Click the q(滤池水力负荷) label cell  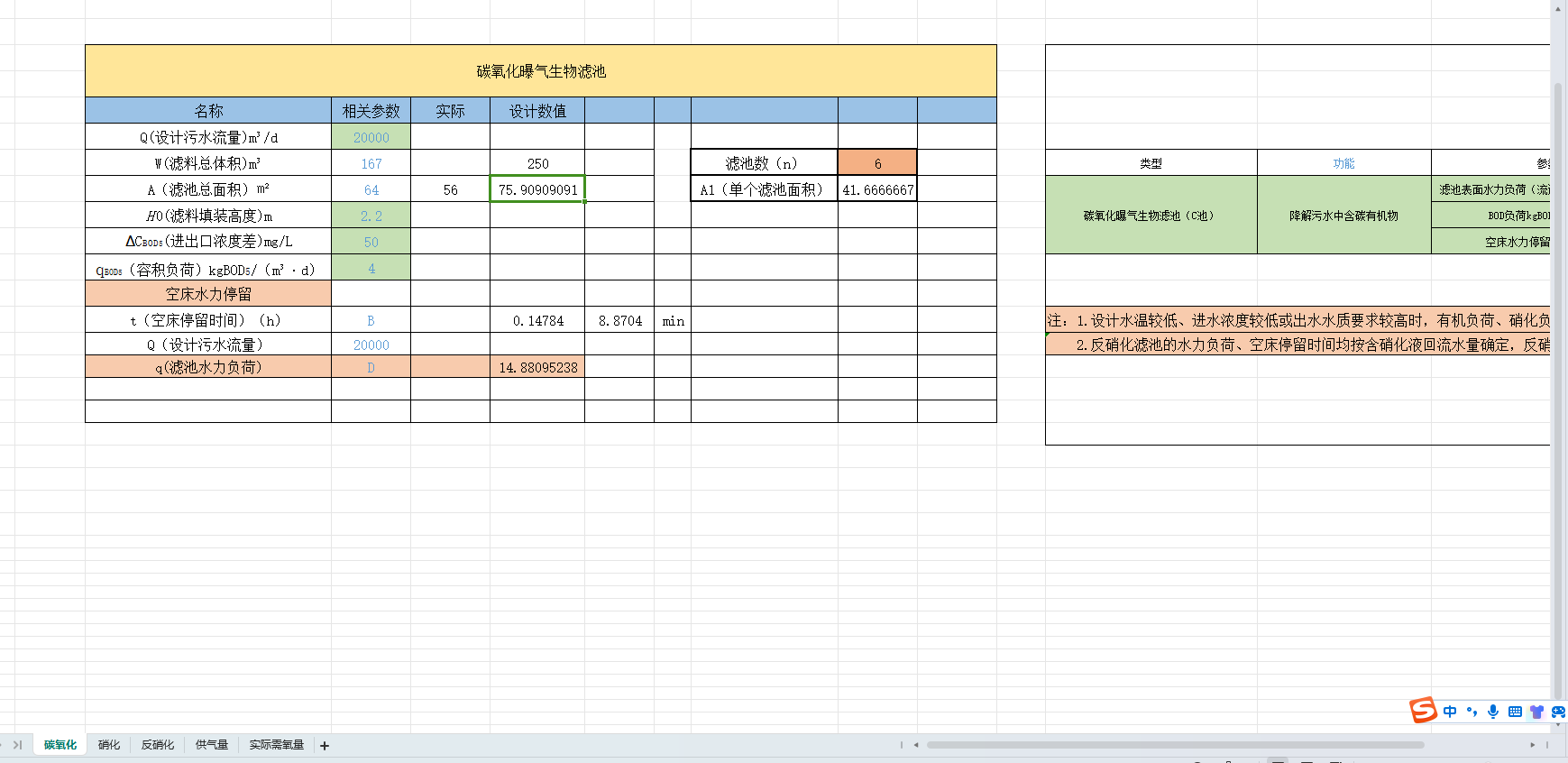(208, 367)
